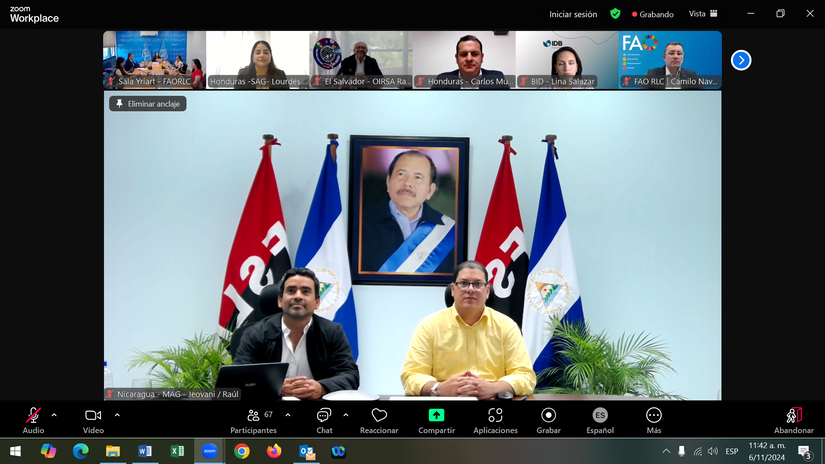
Task: Open app right of Outlook in taskbar
Action: [x=338, y=451]
